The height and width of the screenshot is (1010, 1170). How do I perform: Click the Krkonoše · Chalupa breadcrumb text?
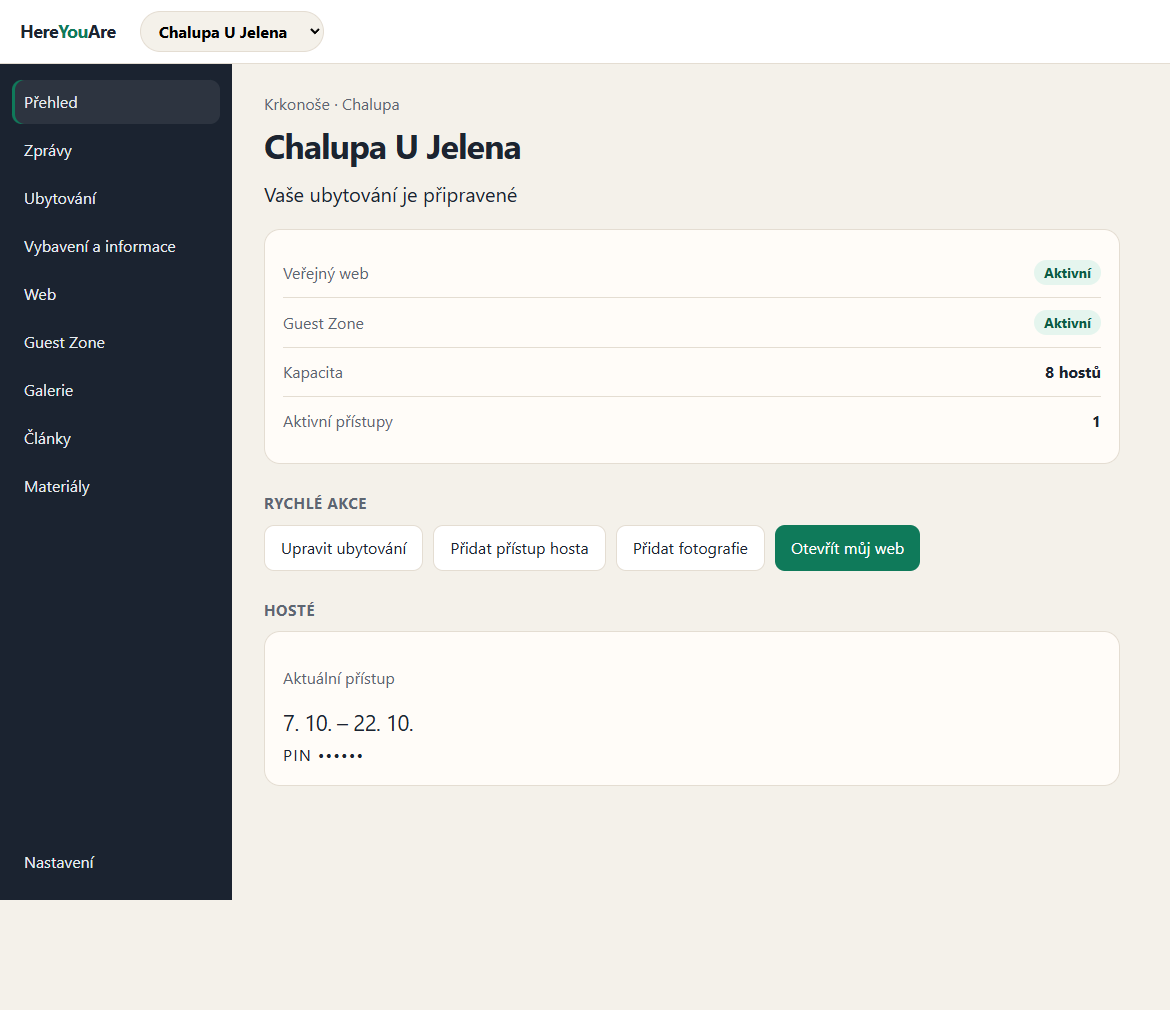click(331, 104)
